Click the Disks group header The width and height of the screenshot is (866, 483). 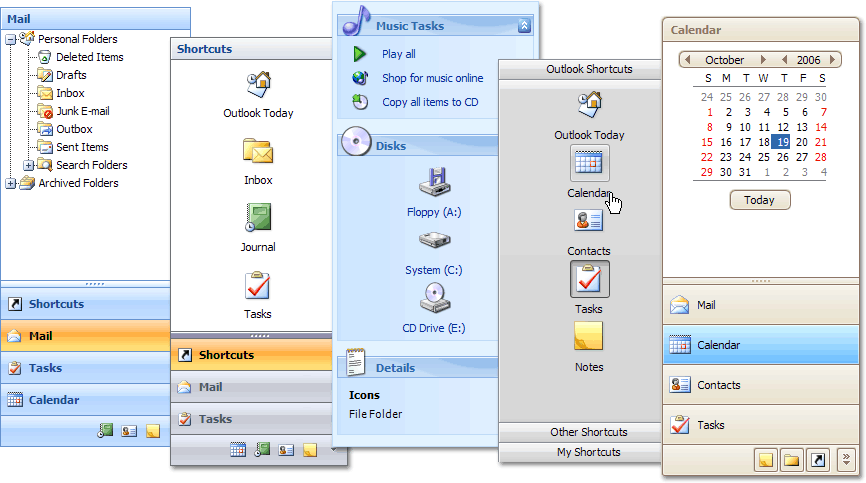coord(418,146)
